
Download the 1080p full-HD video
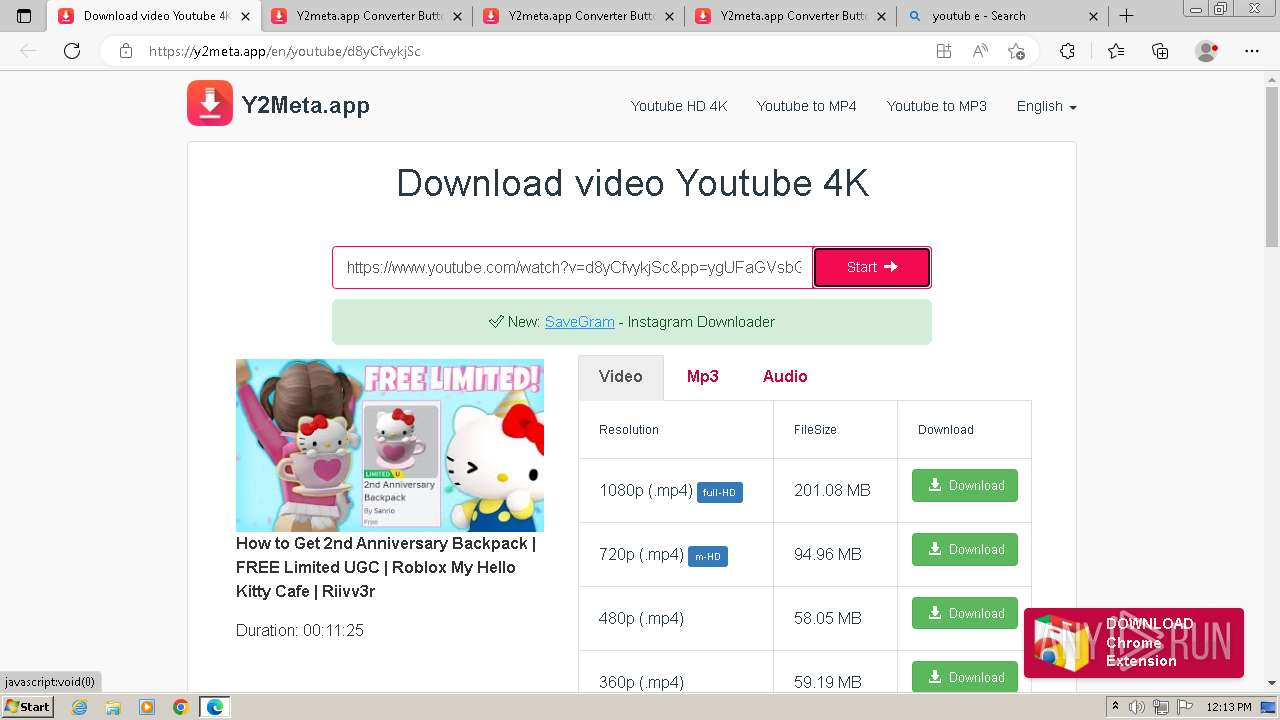[965, 486]
